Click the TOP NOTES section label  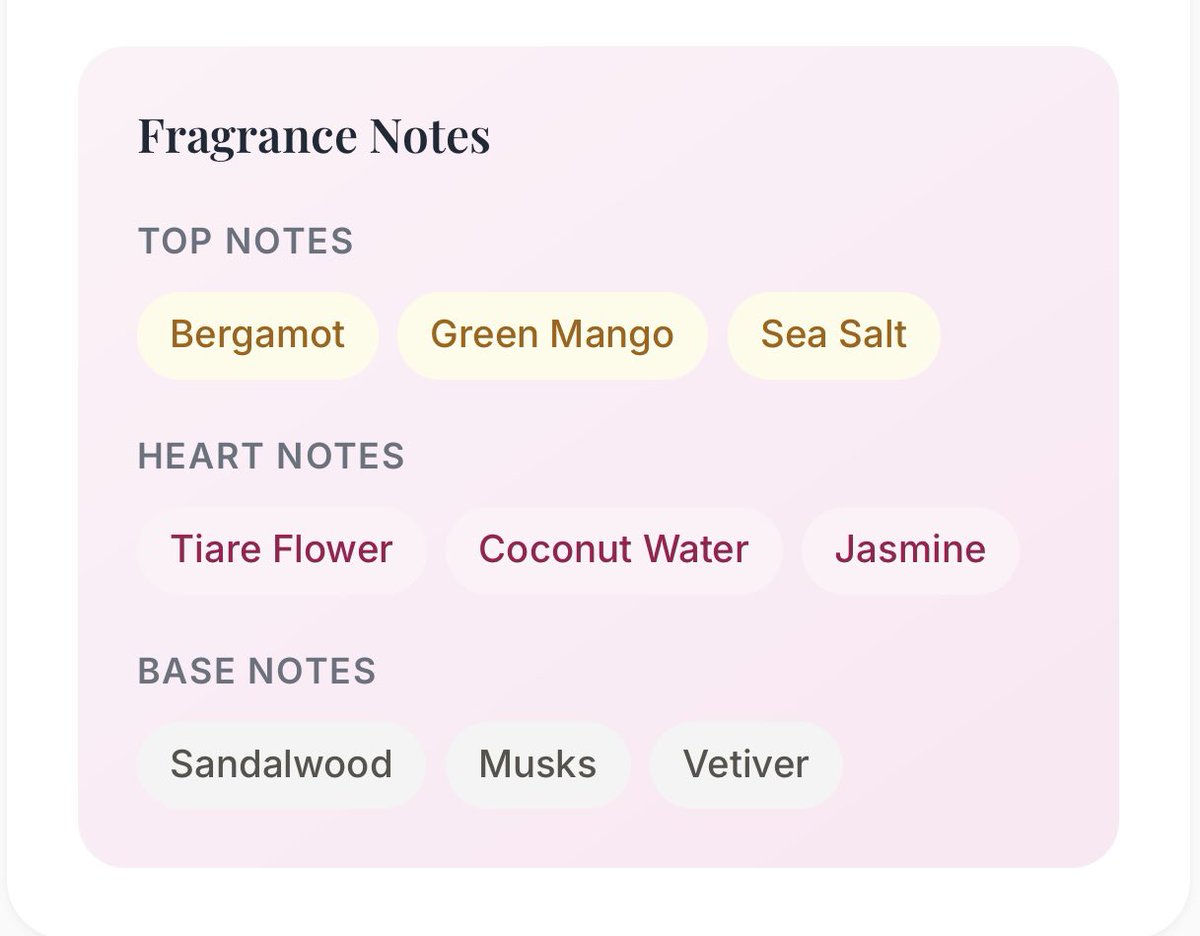click(x=246, y=241)
